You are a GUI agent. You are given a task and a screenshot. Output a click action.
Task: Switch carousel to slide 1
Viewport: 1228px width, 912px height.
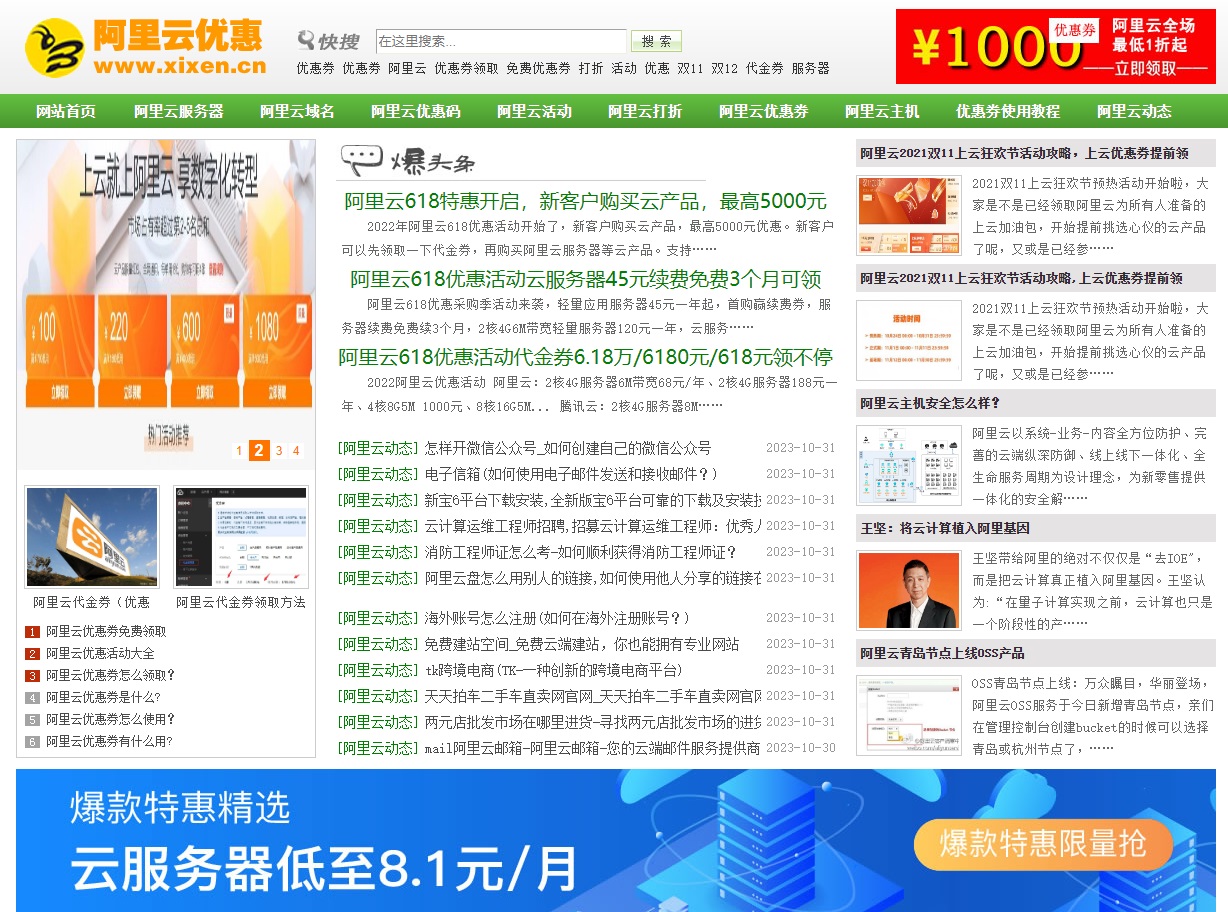coord(239,451)
